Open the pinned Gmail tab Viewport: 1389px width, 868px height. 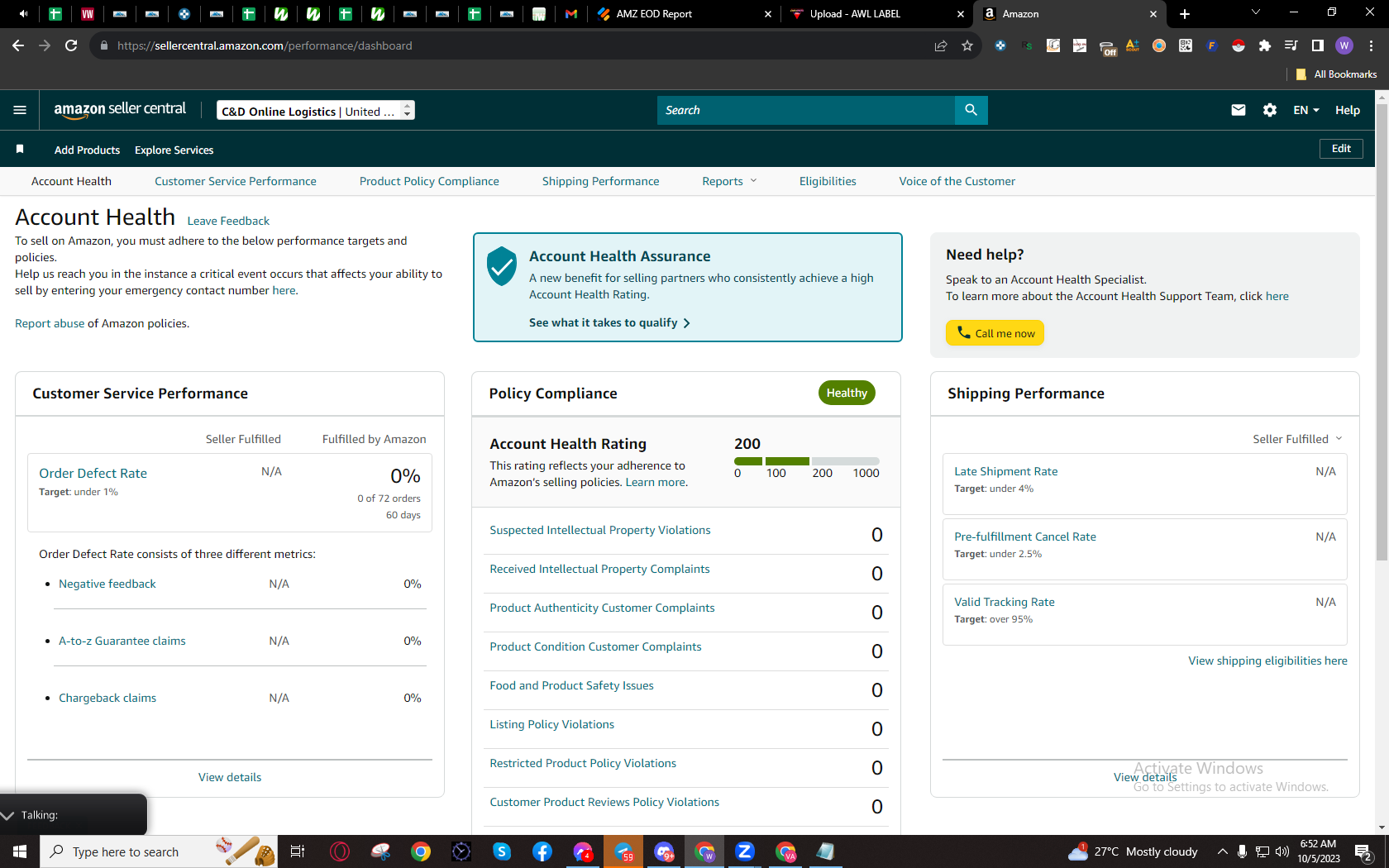571,14
